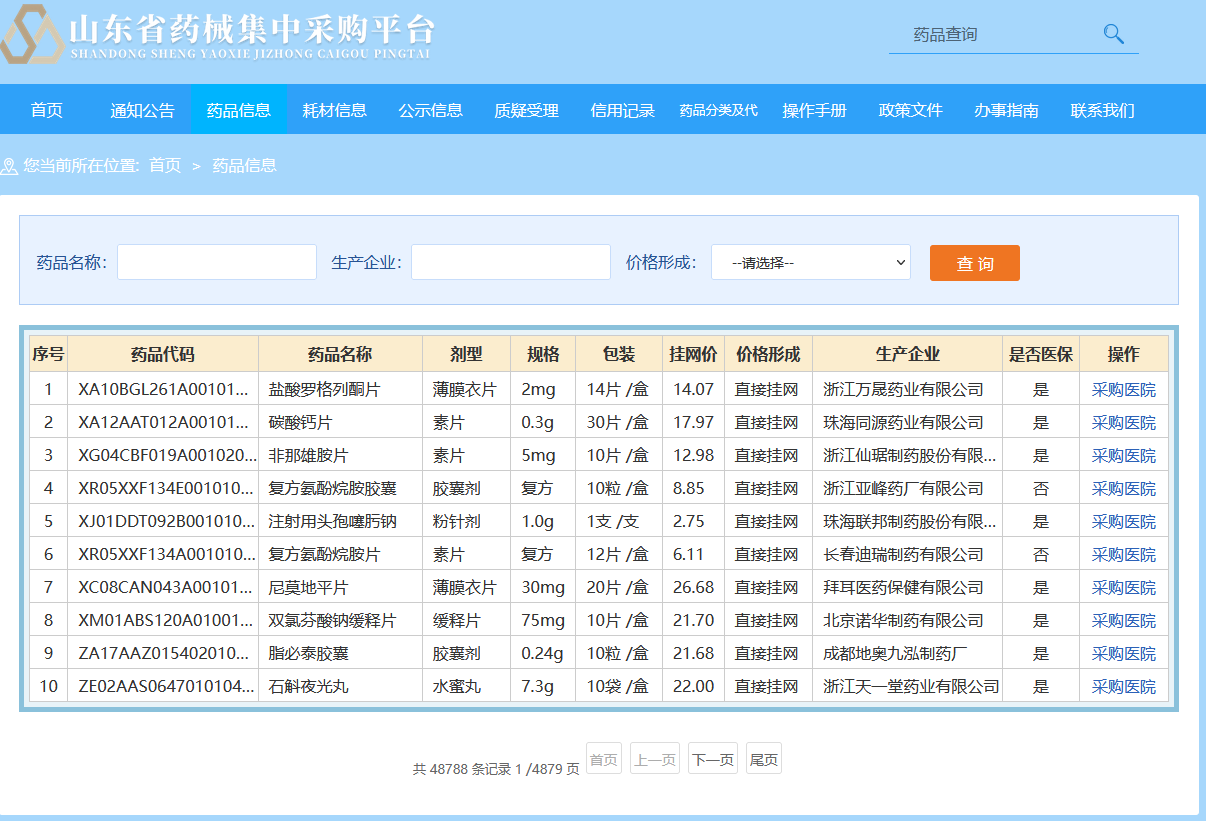
Task: Open the 耗材信息 menu item
Action: [335, 110]
